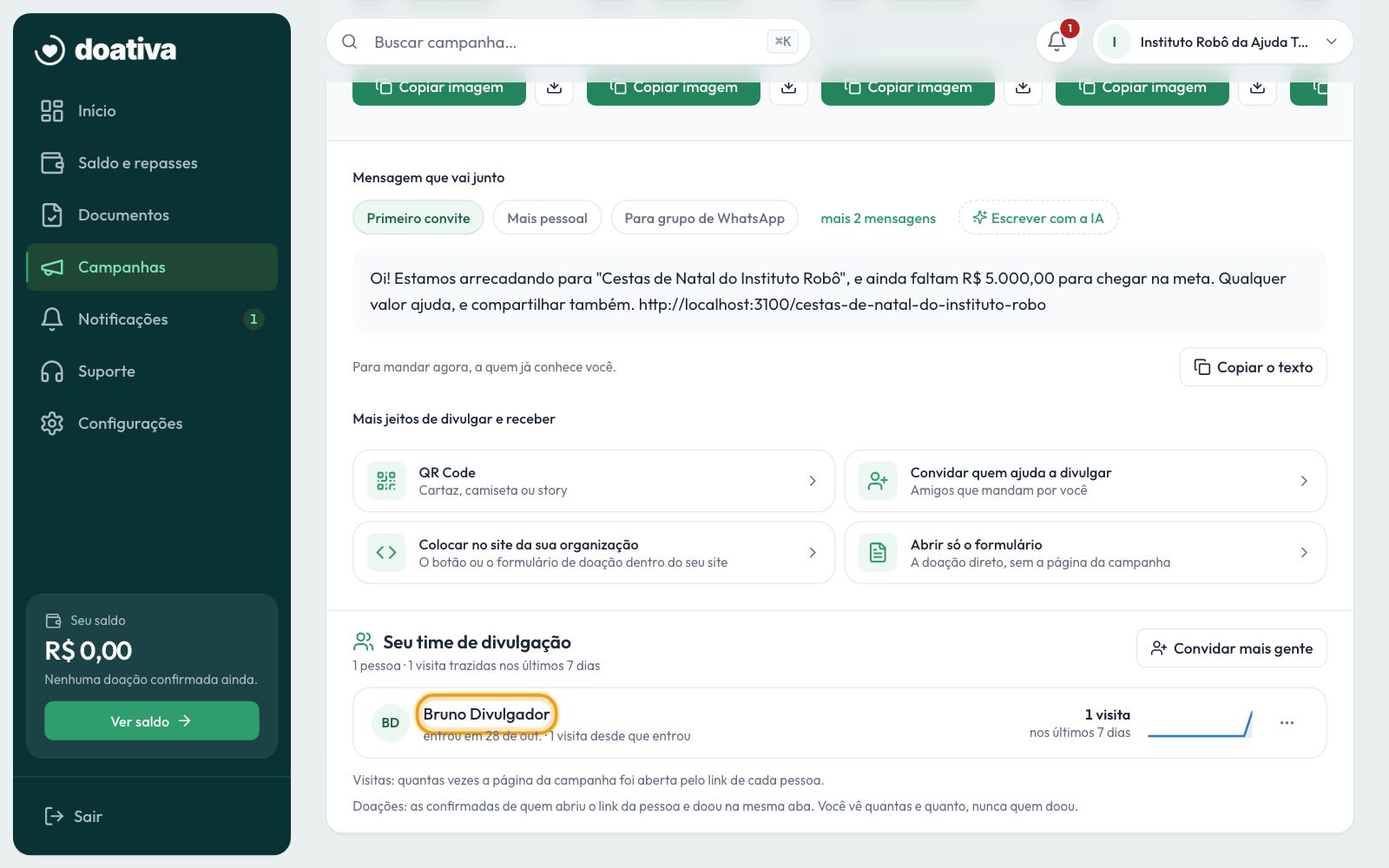Click the invite person-plus icon tile

(878, 481)
